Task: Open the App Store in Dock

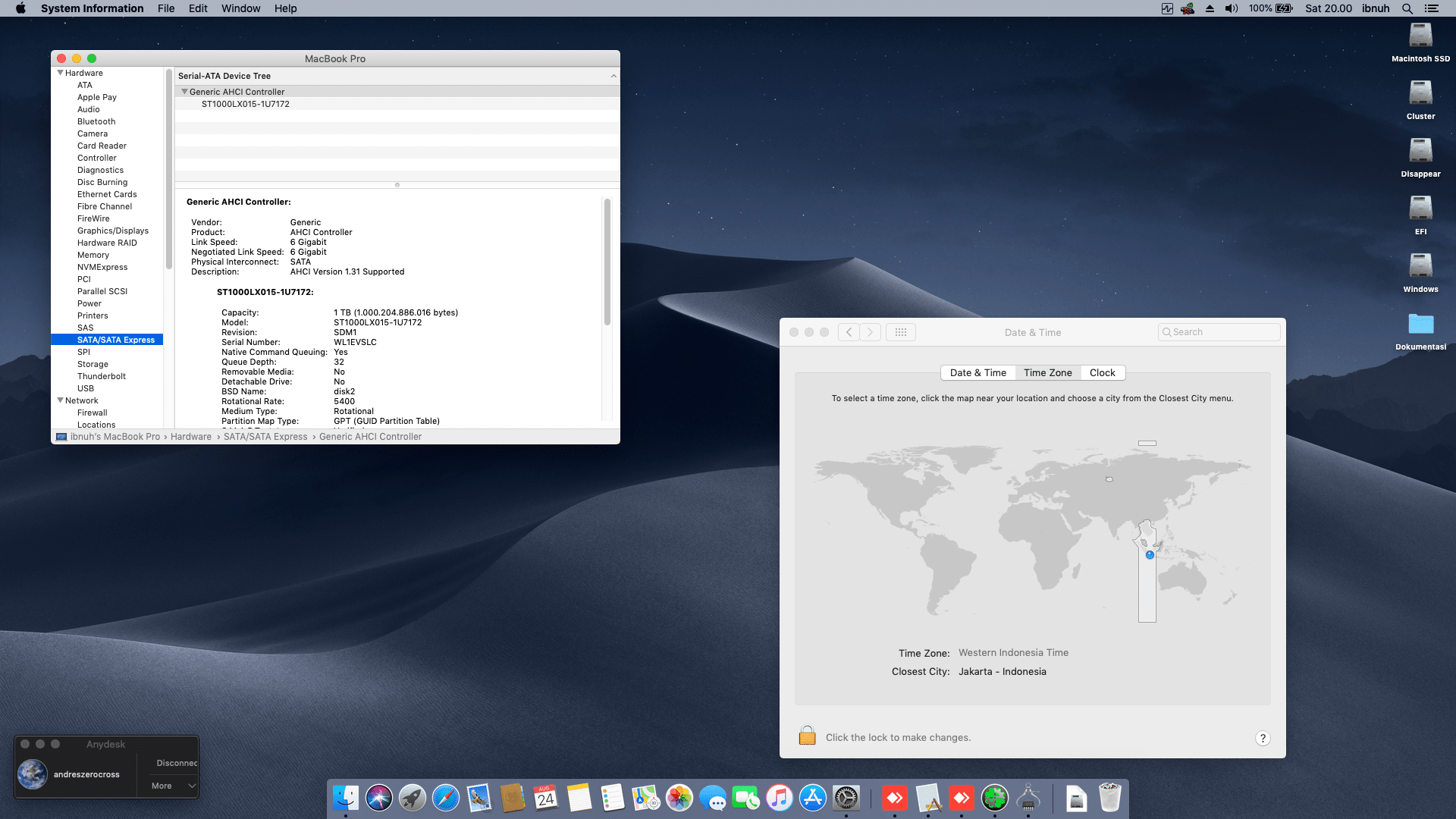Action: [813, 798]
